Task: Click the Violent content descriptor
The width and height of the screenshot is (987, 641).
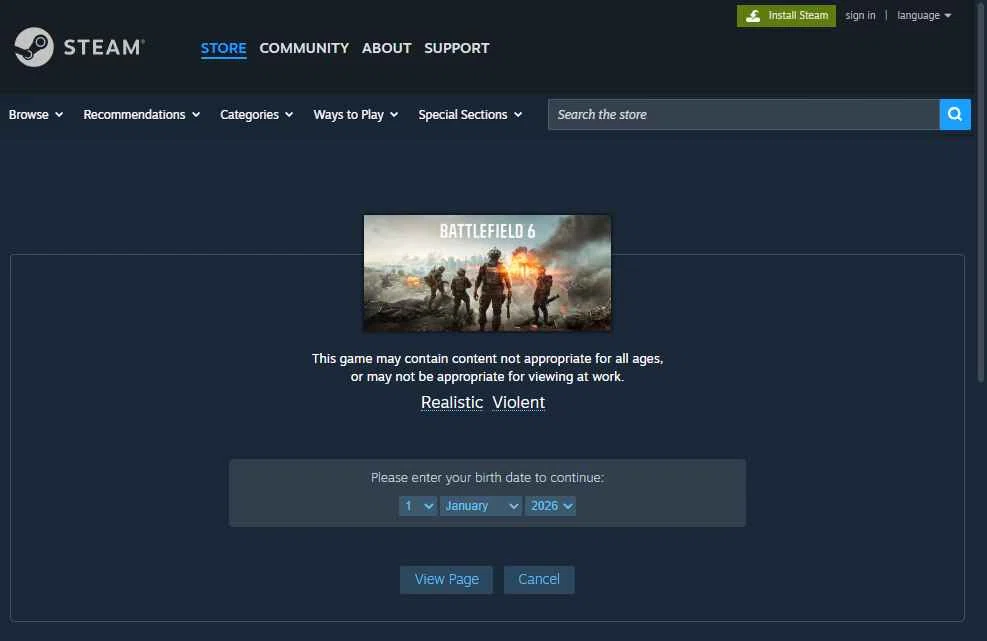Action: [519, 402]
